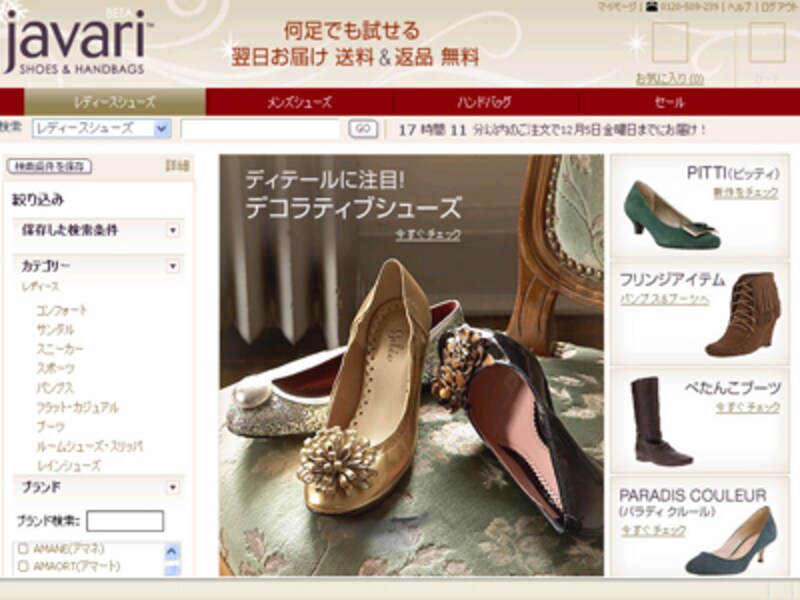Screen dimensions: 800x600
Task: Collapse the カテゴリー section
Action: tap(173, 266)
